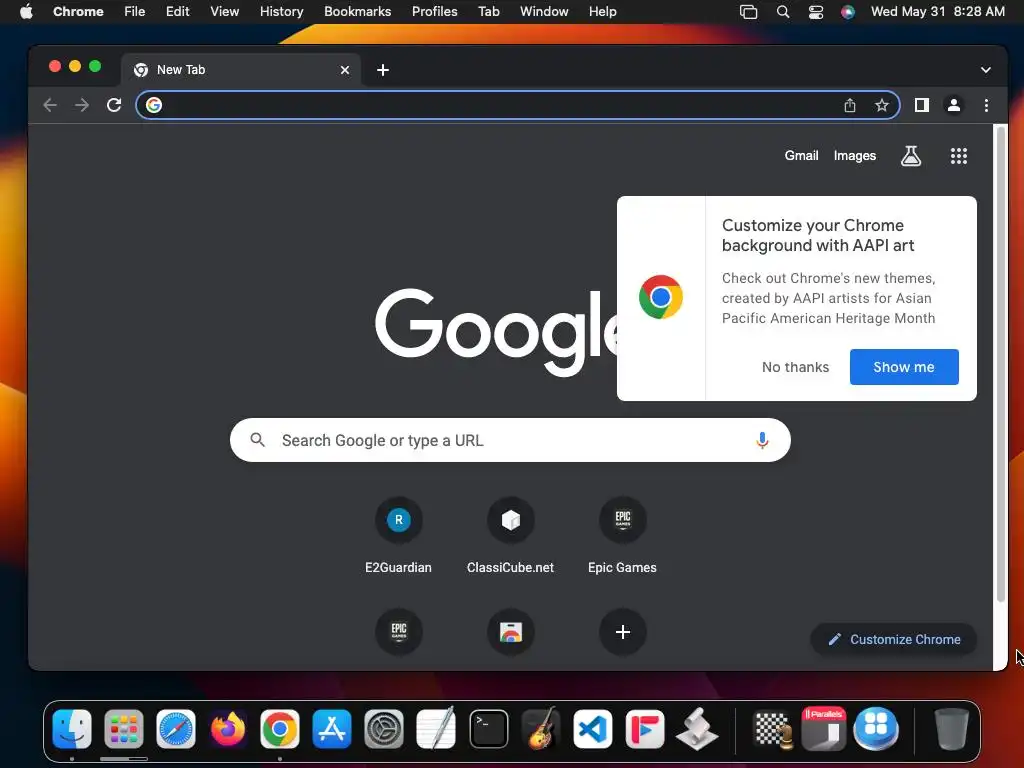Toggle the Chrome side panel icon
This screenshot has height=768, width=1024.
click(921, 105)
